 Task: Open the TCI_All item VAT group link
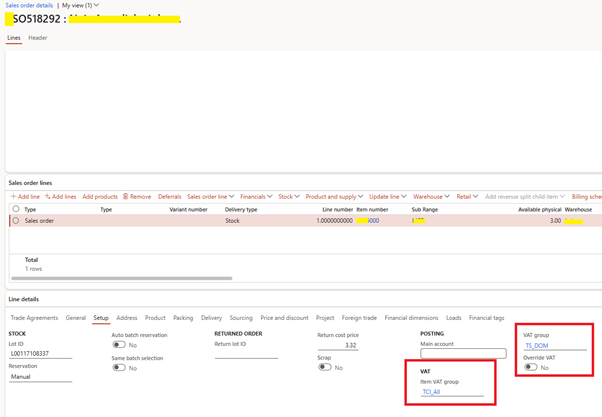coord(431,392)
